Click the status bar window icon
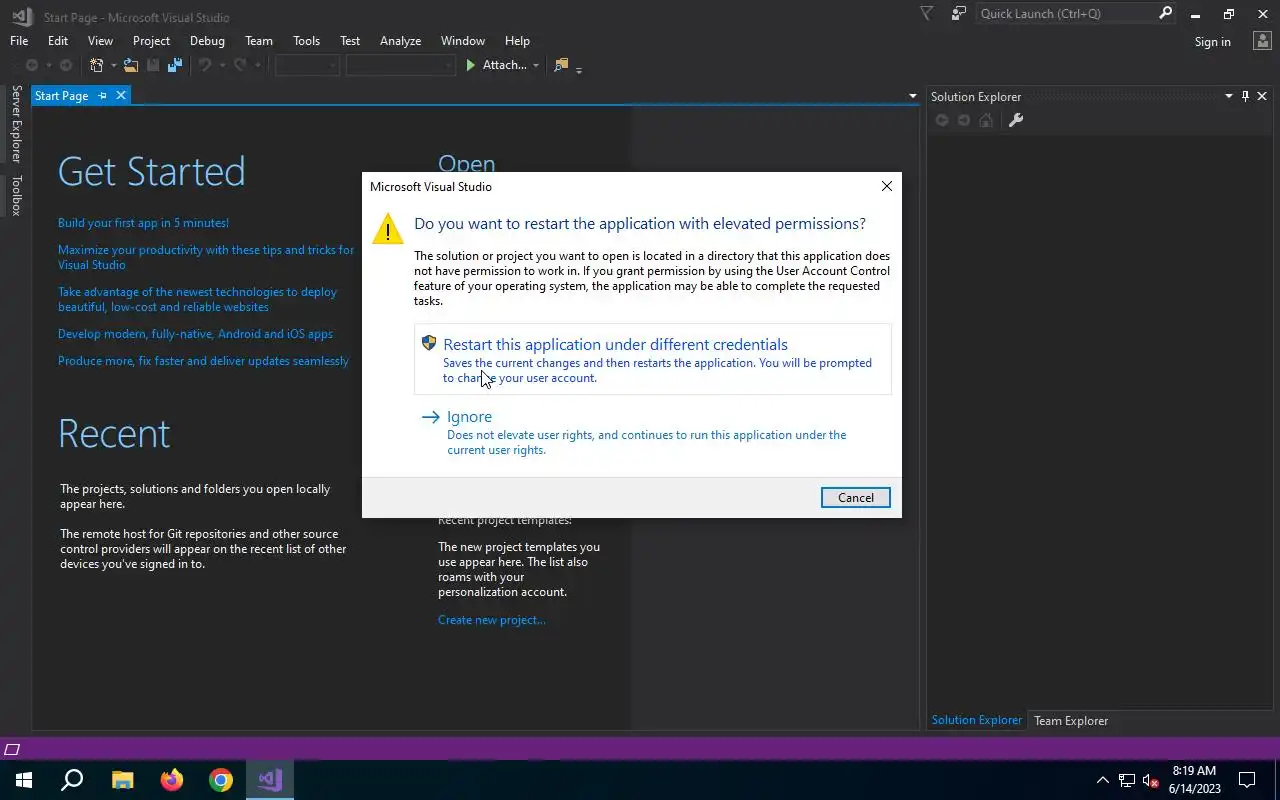Screen dimensions: 1280x800 [x=12, y=749]
